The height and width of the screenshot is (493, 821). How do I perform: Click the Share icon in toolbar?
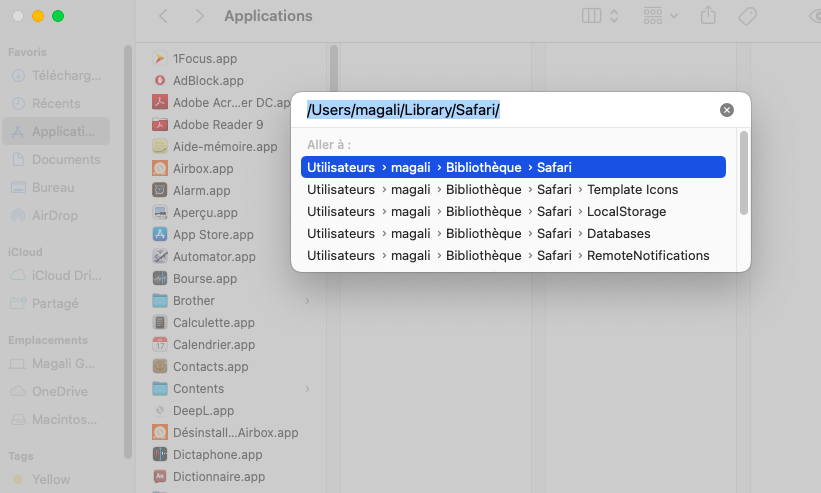(708, 15)
